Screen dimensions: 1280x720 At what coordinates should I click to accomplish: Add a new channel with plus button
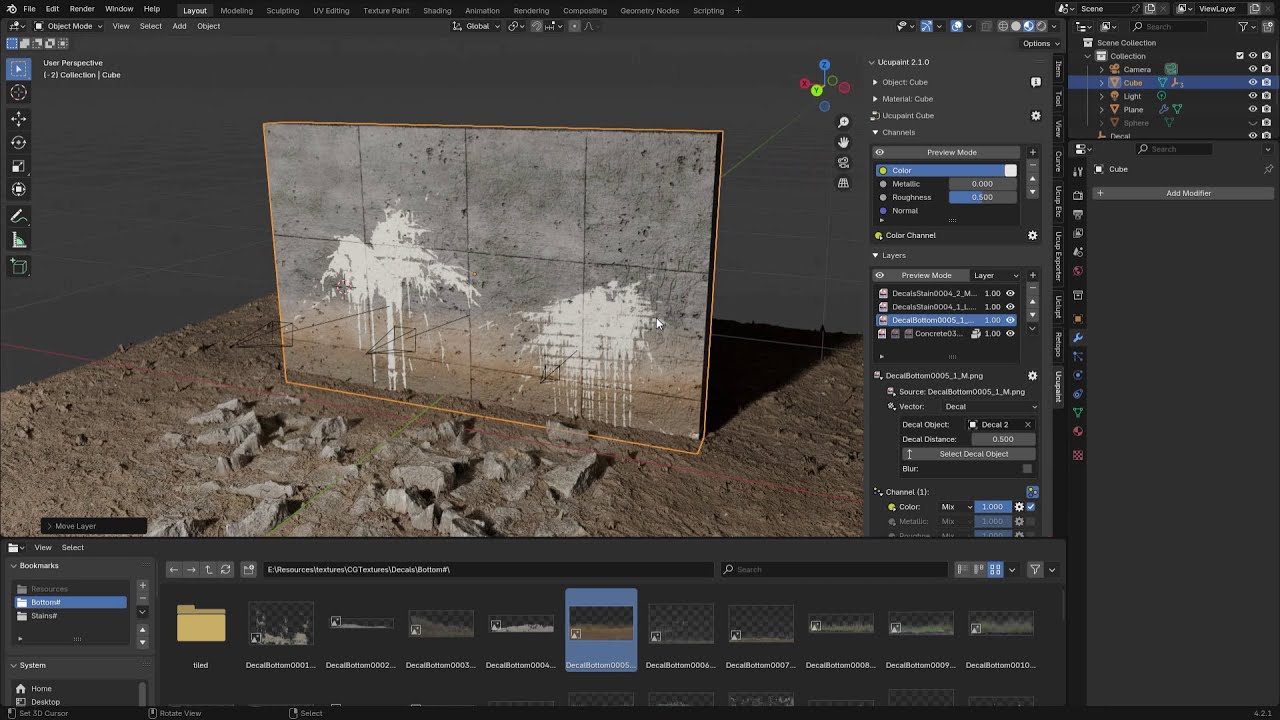[x=1033, y=152]
